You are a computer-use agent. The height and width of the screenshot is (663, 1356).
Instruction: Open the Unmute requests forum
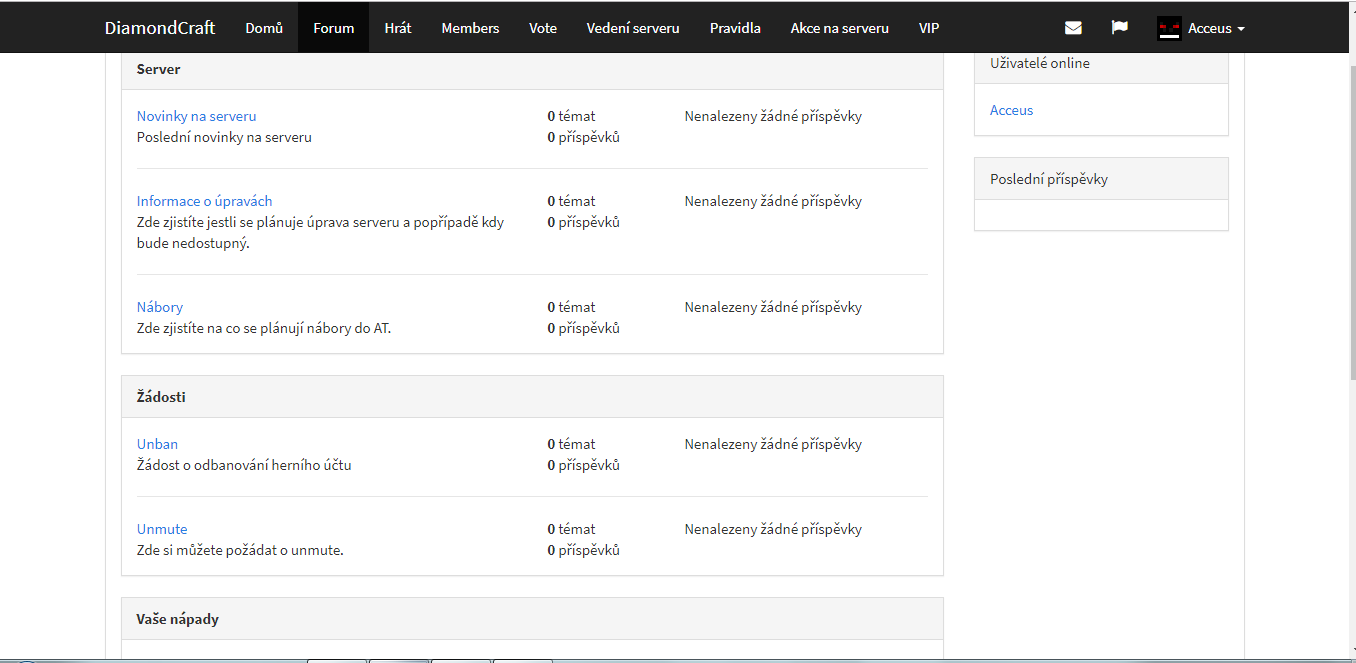pyautogui.click(x=162, y=529)
